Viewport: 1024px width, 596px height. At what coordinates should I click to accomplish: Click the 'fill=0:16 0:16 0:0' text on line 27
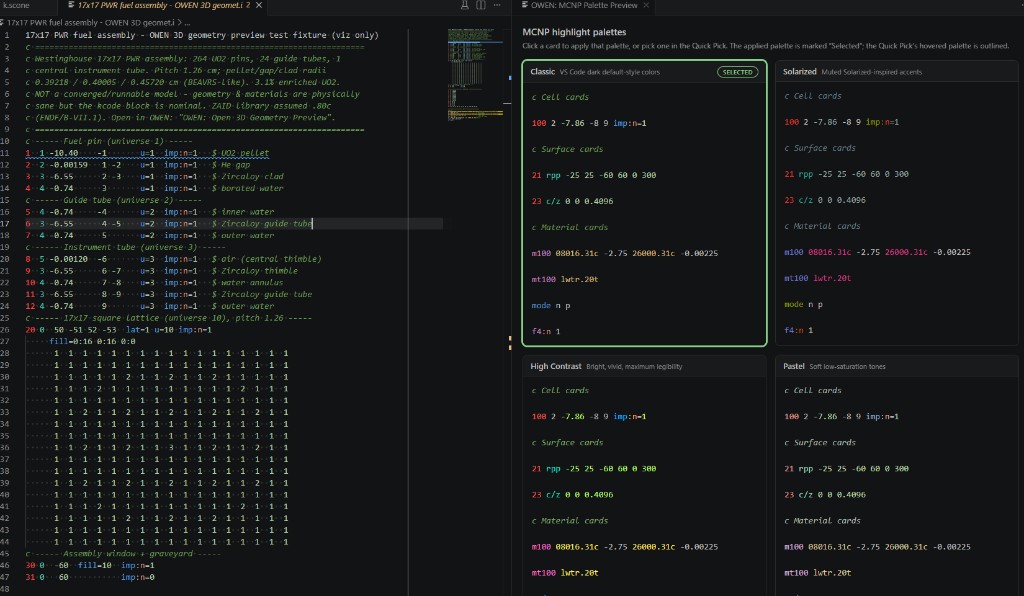click(93, 341)
